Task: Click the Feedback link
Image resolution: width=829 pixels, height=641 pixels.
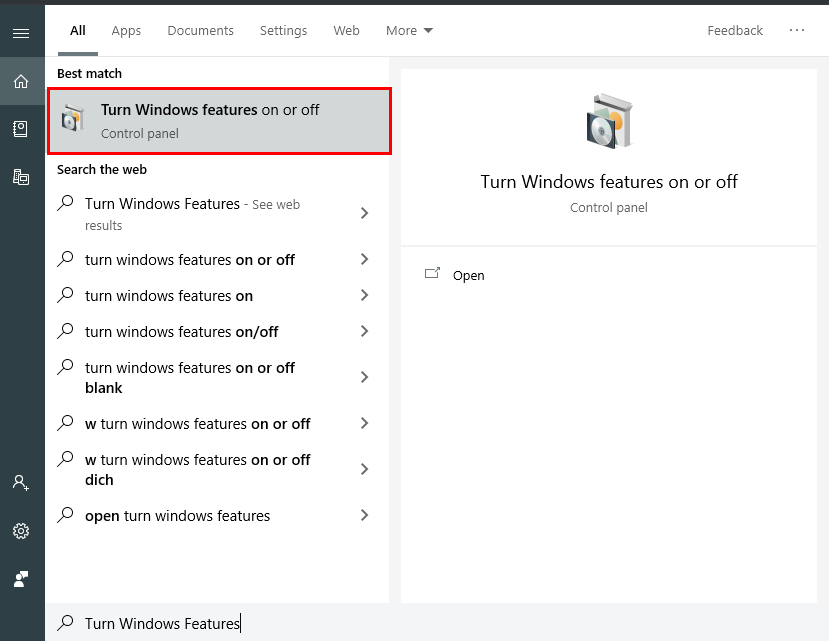Action: (x=734, y=30)
